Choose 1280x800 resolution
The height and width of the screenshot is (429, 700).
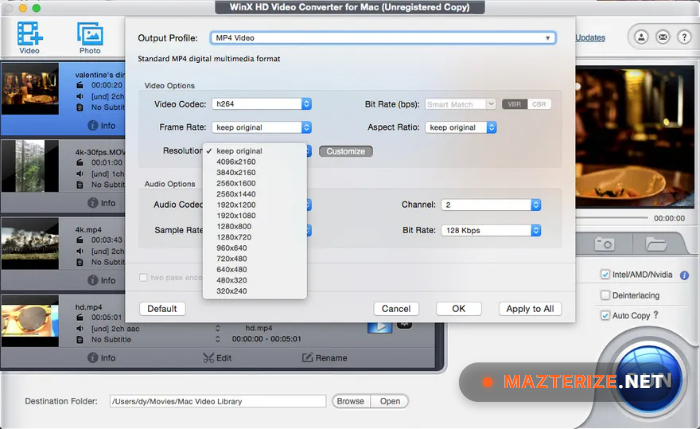tap(254, 226)
